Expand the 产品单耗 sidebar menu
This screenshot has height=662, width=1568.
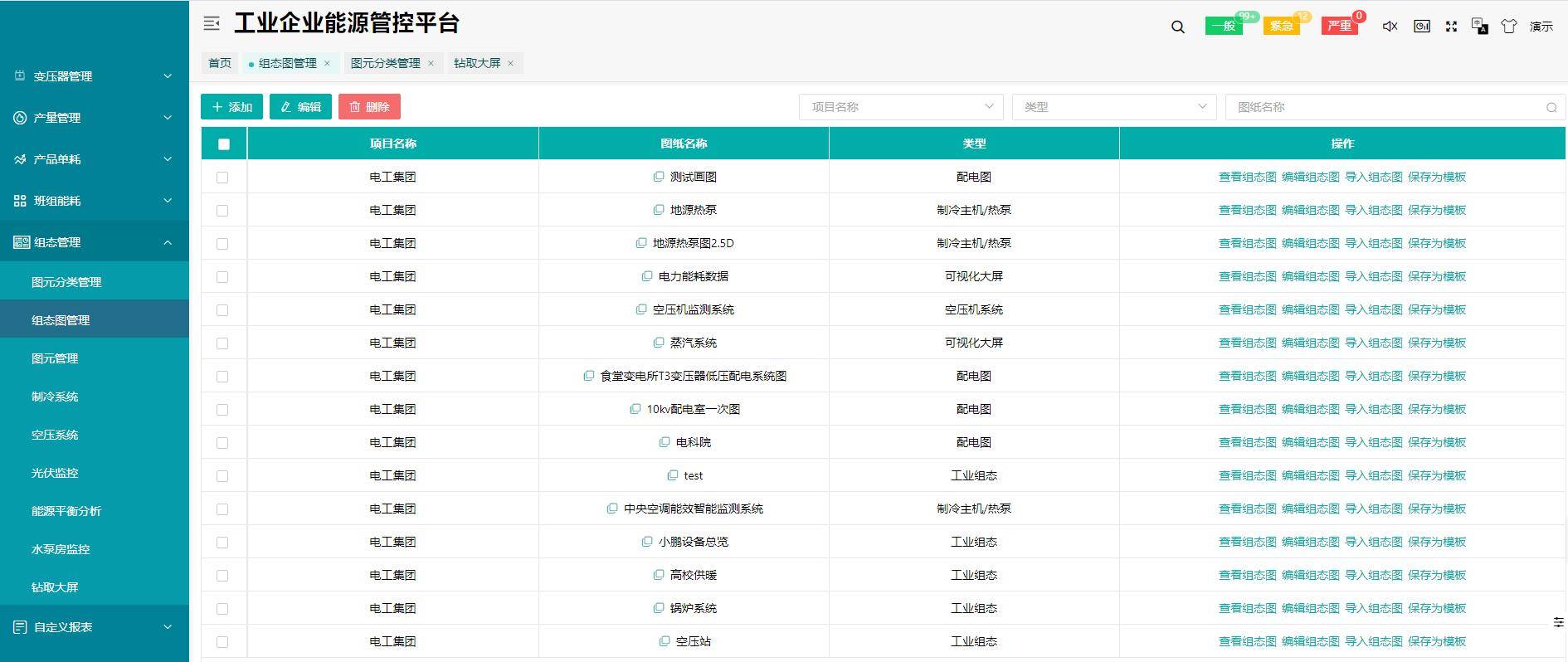pyautogui.click(x=95, y=159)
